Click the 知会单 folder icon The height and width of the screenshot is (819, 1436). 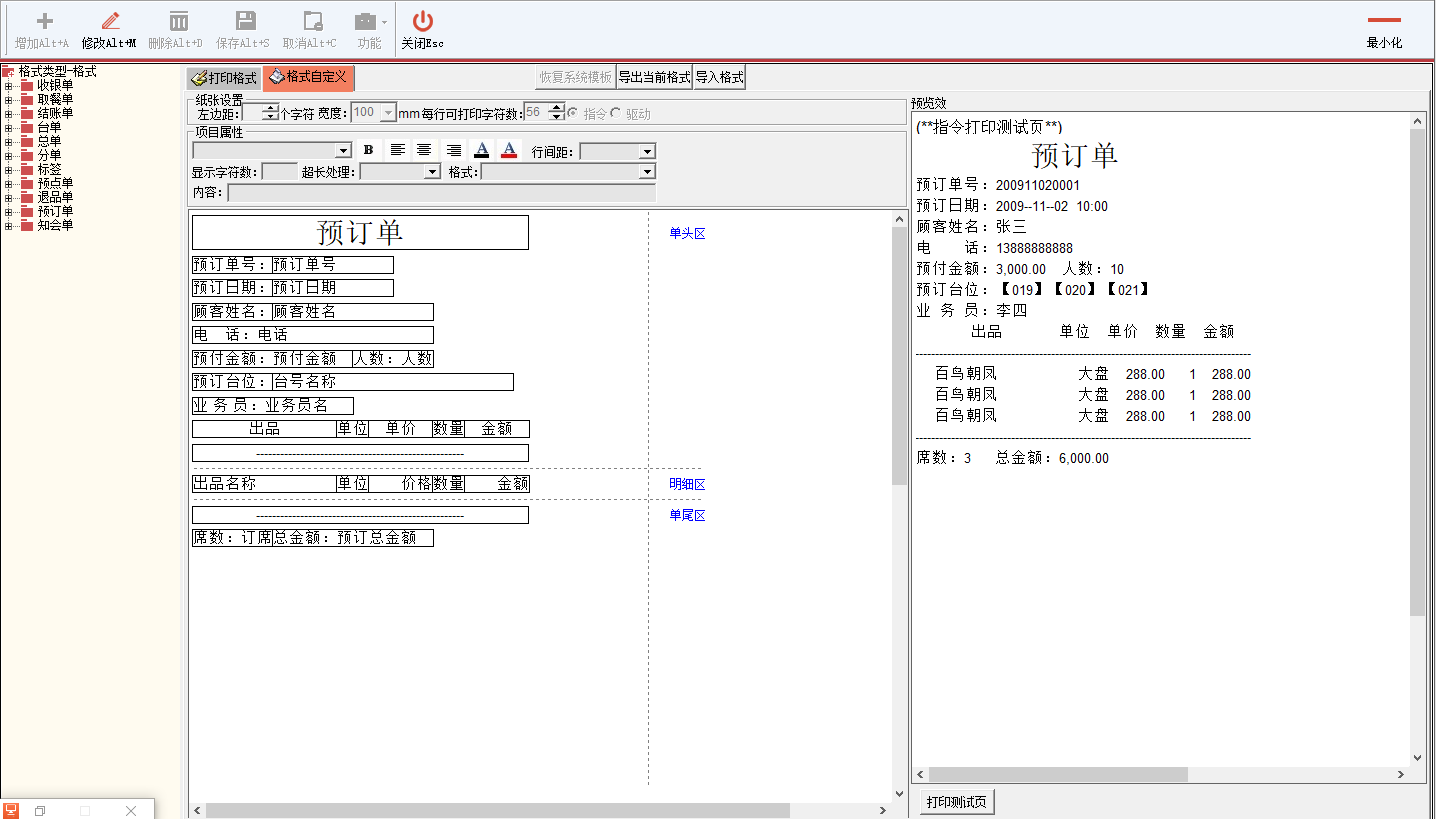point(27,225)
